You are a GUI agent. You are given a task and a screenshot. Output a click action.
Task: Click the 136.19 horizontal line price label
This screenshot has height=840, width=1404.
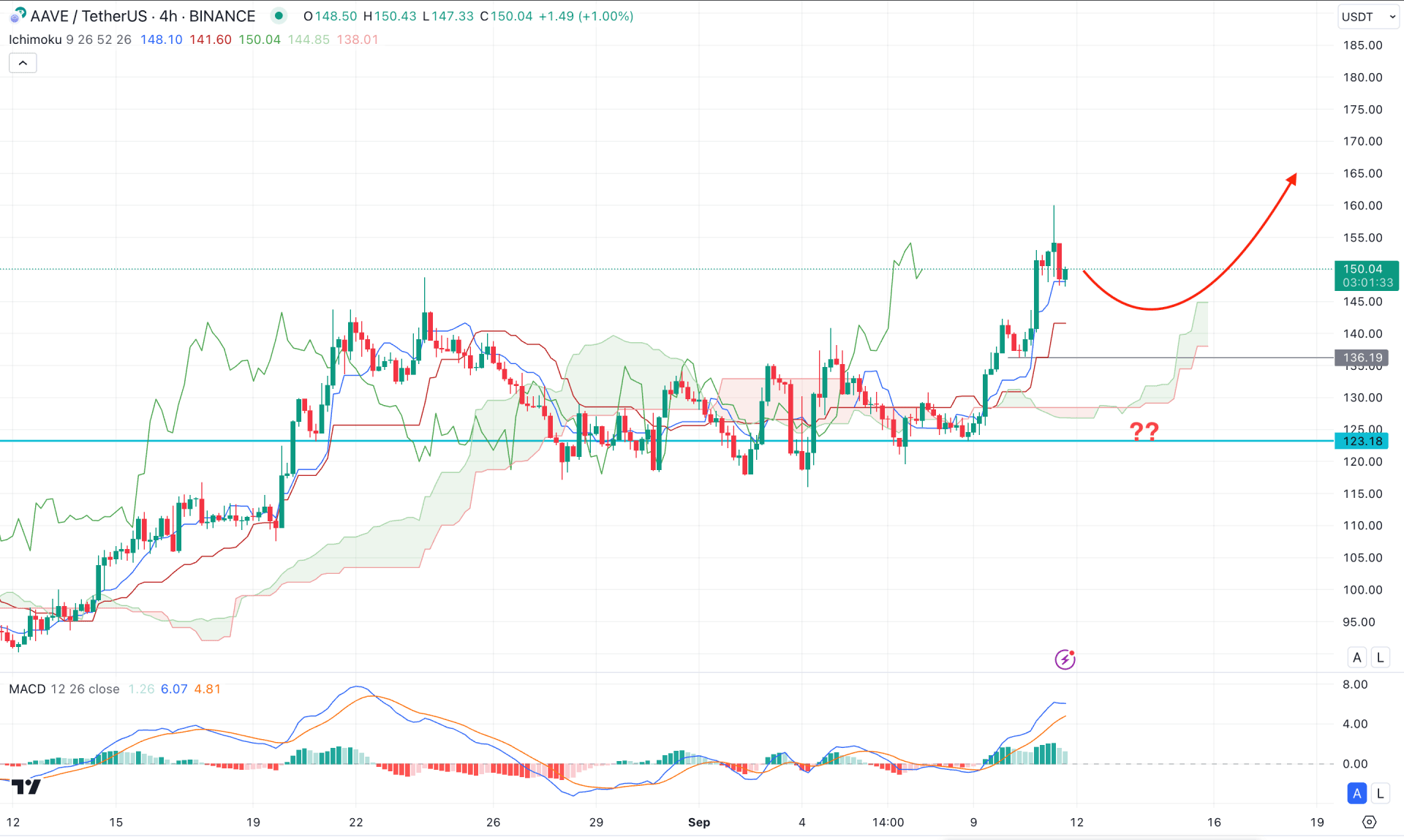pyautogui.click(x=1362, y=358)
